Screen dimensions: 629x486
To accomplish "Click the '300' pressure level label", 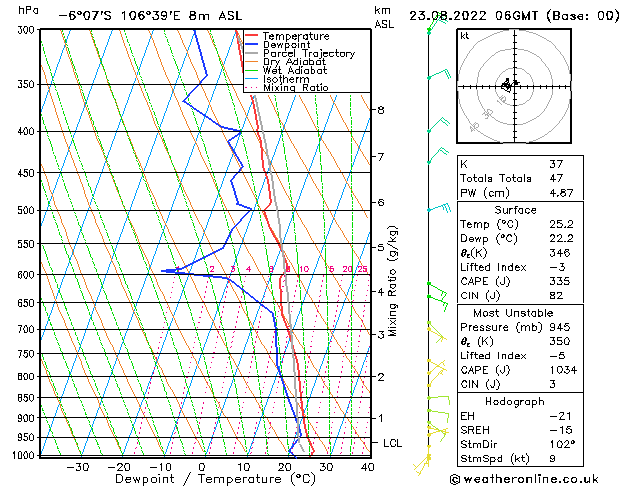I will (28, 30).
